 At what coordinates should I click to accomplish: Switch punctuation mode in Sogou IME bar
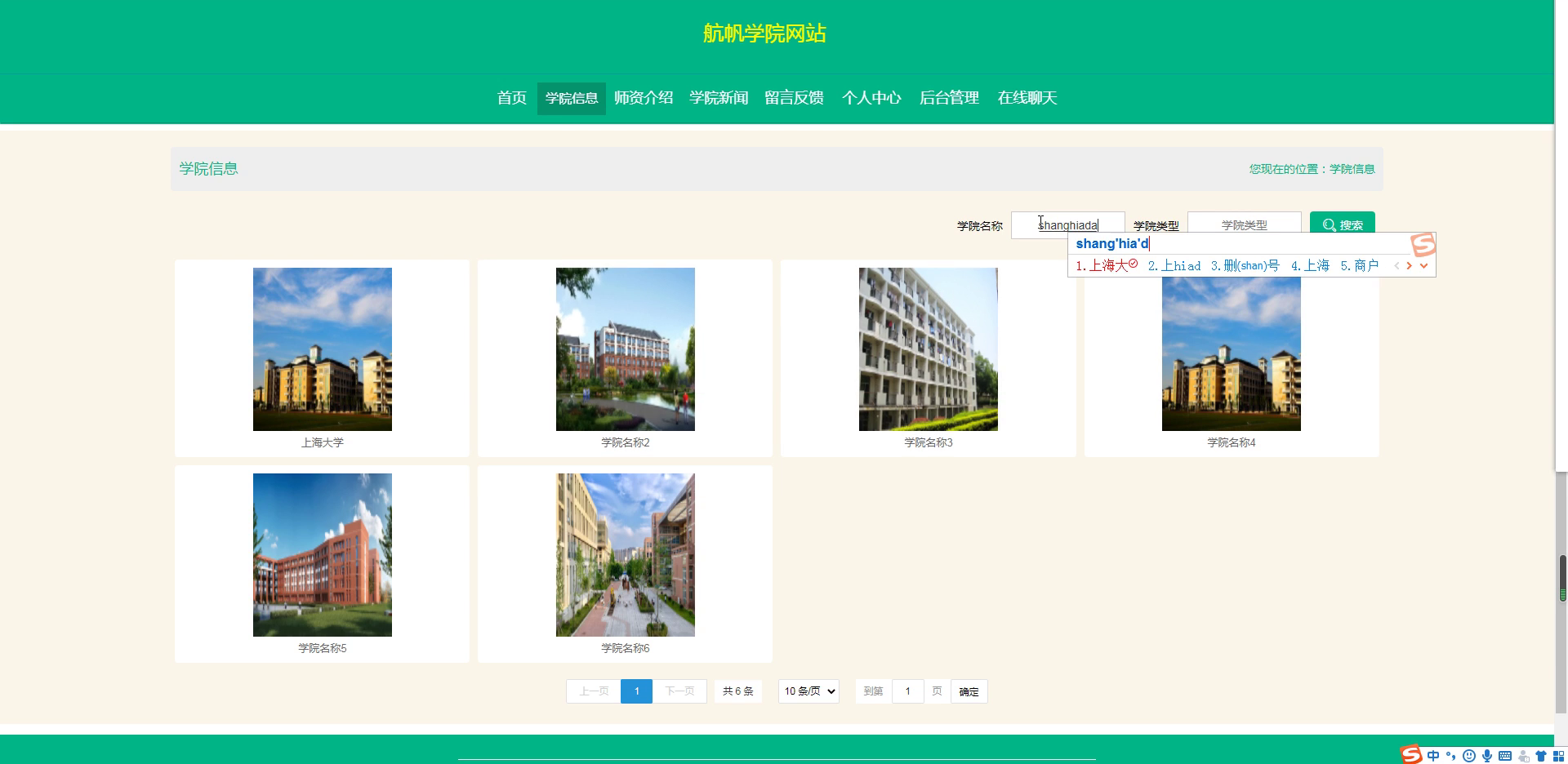(x=1451, y=756)
